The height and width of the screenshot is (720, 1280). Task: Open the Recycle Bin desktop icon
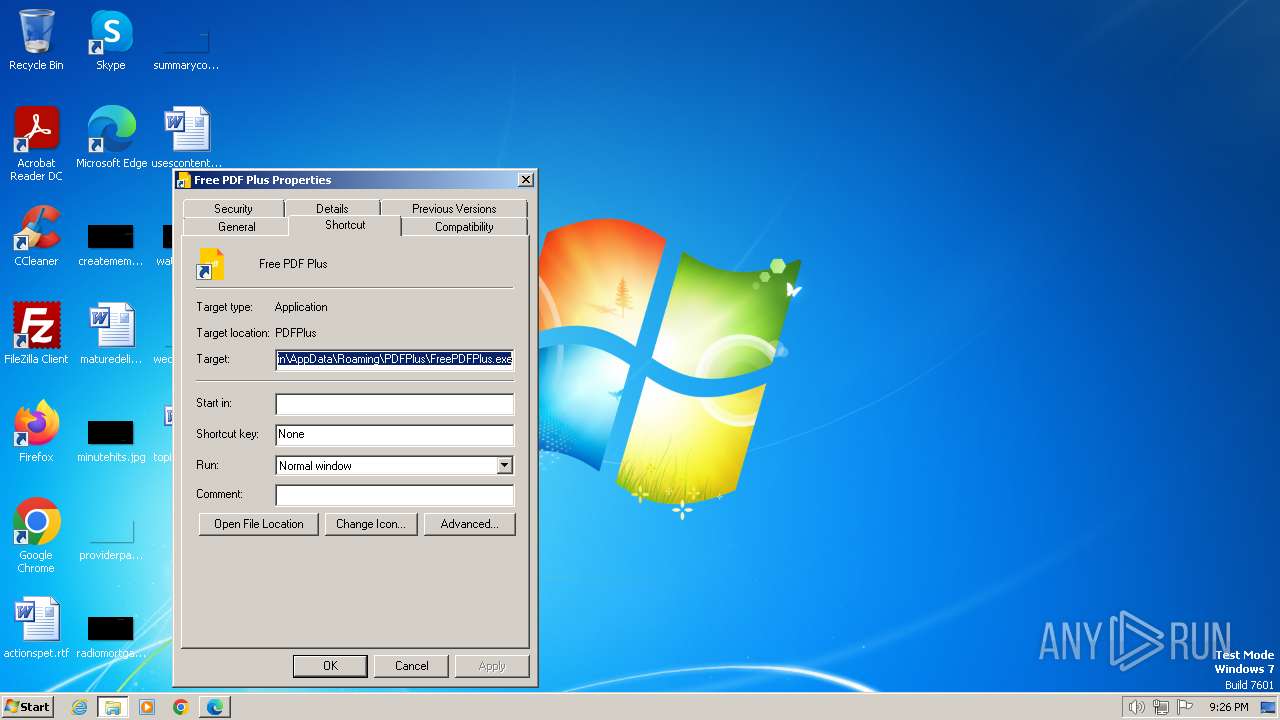tap(36, 40)
